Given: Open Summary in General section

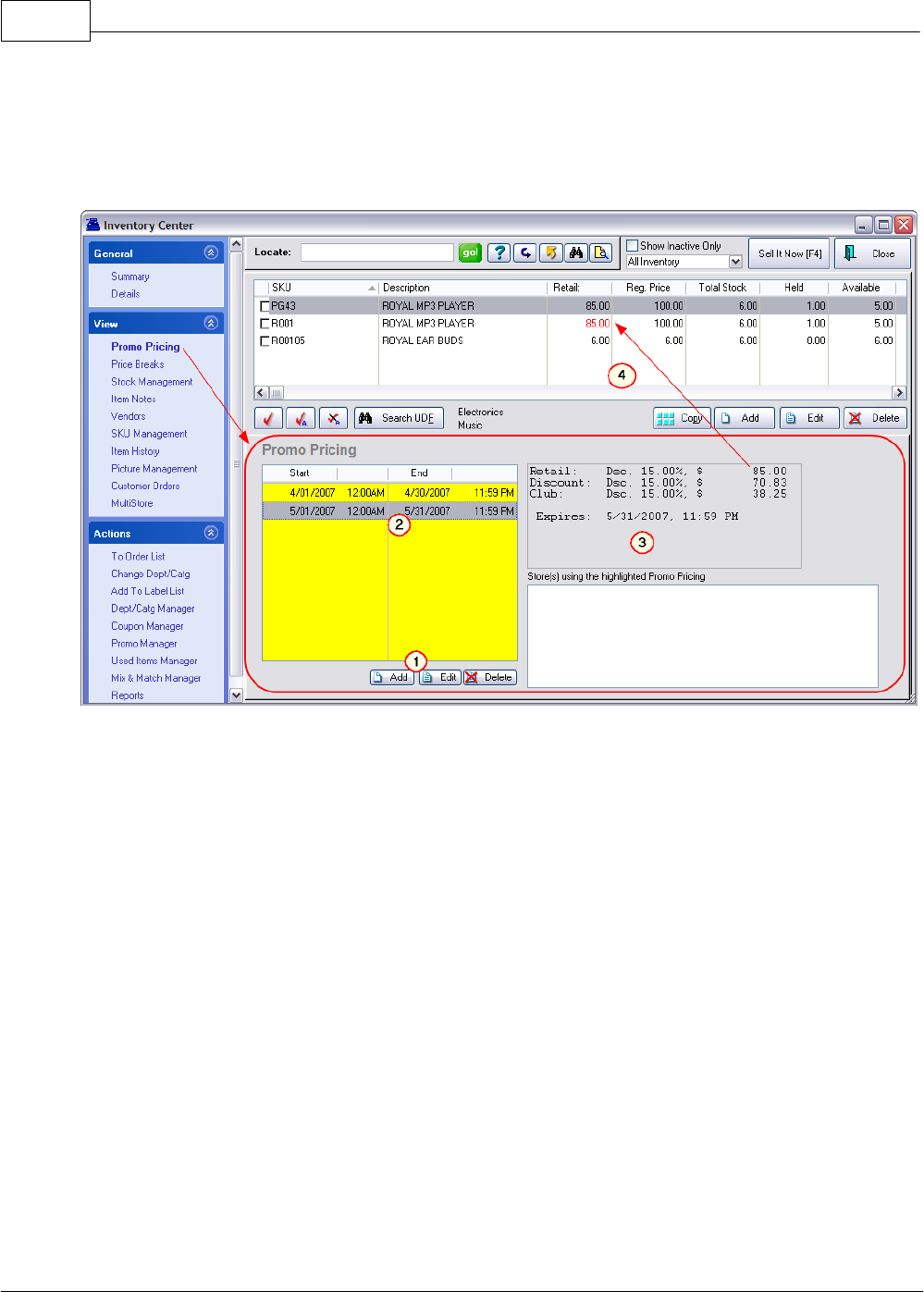Looking at the screenshot, I should 130,277.
